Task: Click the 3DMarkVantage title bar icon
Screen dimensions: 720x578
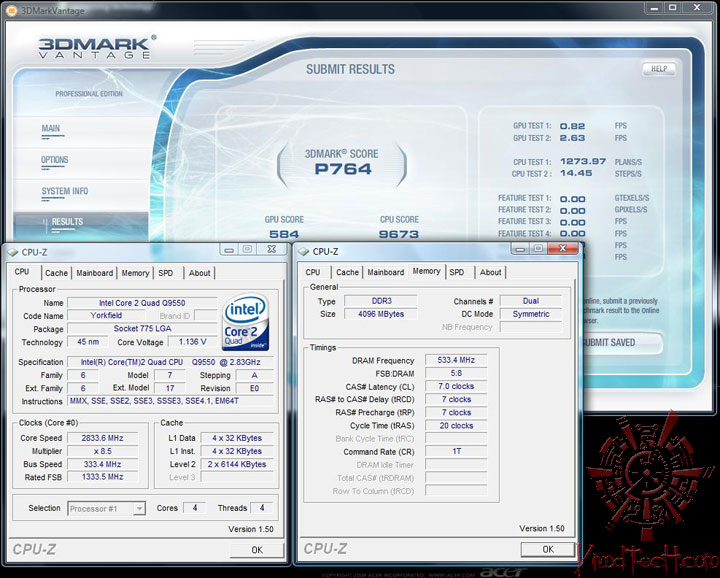Action: 11,10
